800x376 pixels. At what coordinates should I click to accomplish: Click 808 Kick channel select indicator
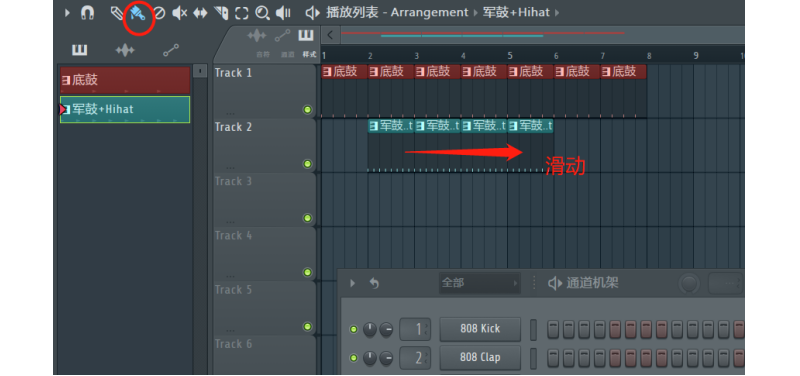pos(534,330)
